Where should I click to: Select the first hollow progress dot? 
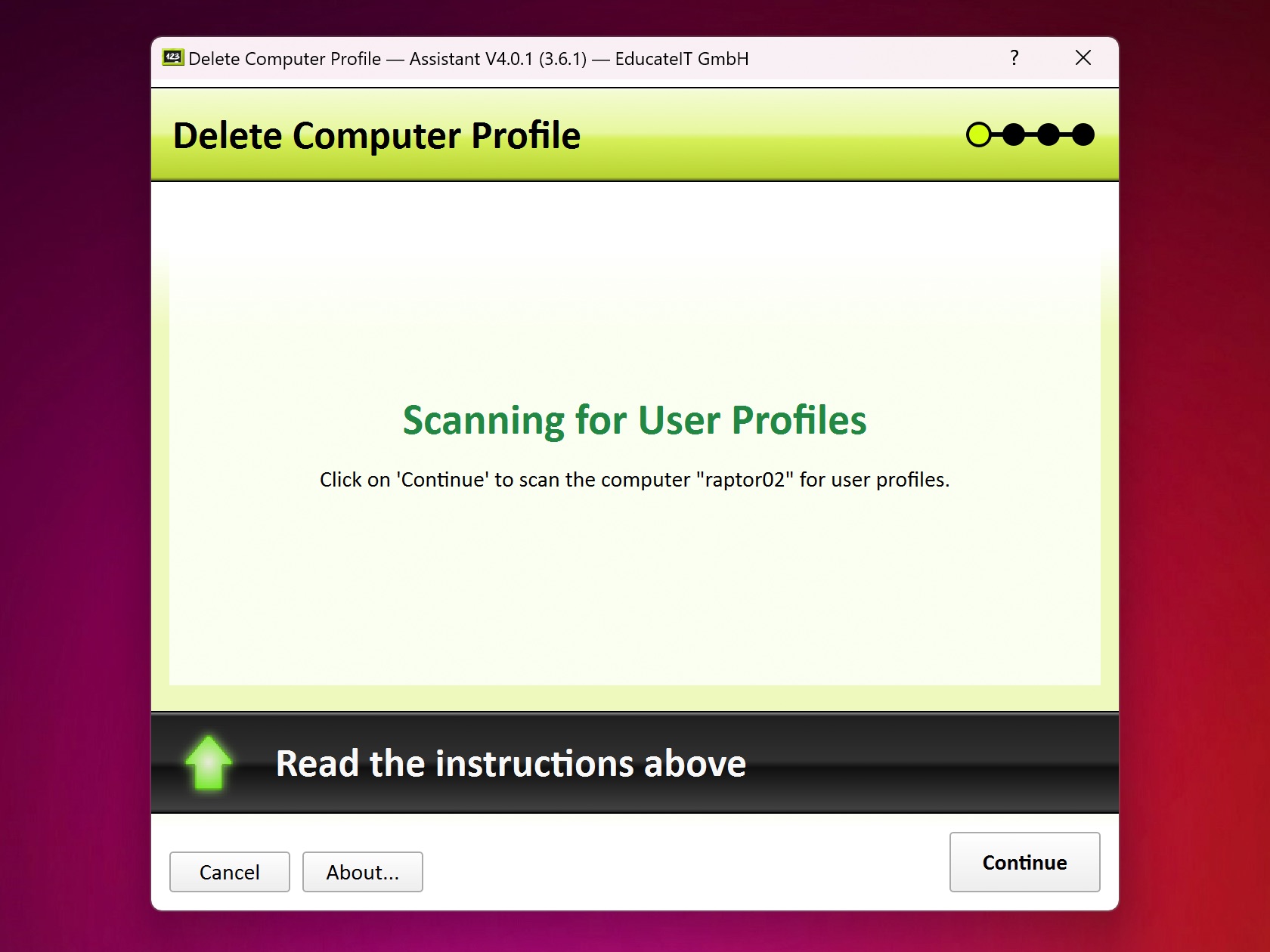tap(979, 134)
